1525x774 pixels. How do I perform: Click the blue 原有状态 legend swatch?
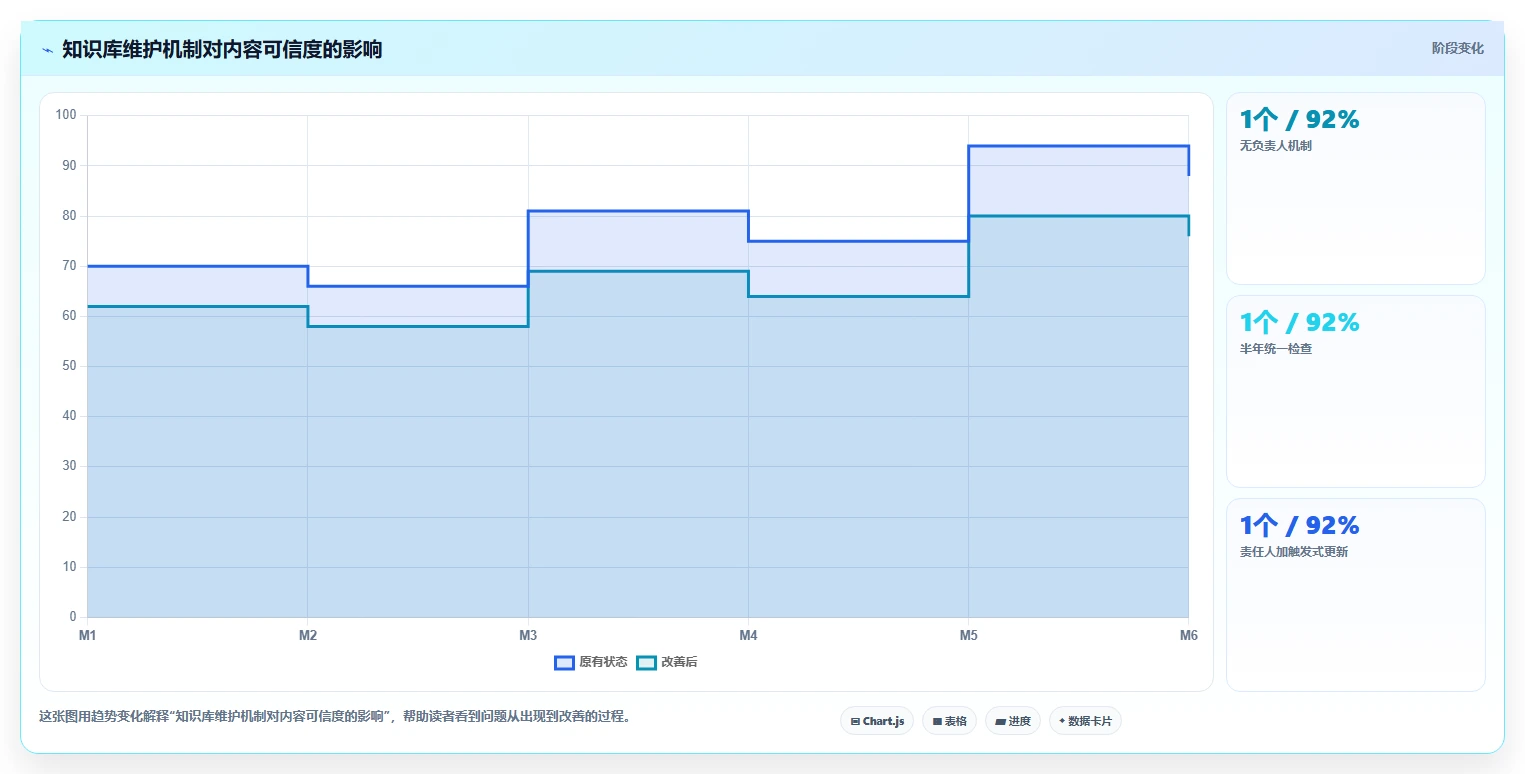click(564, 662)
